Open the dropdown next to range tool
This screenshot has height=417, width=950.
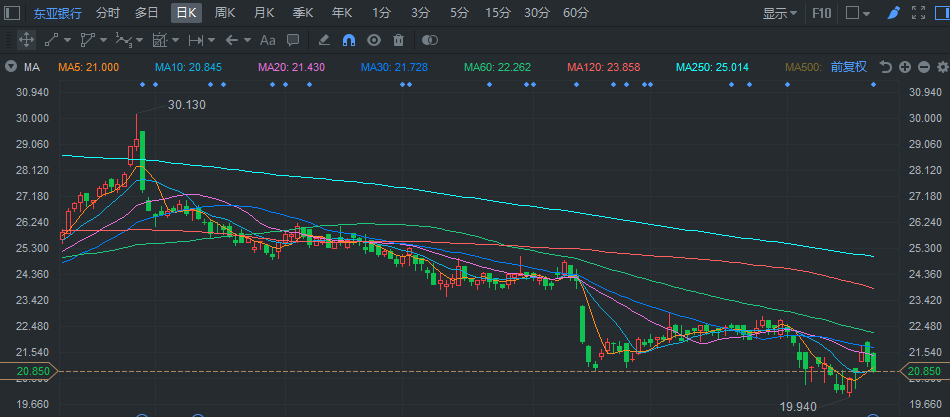point(211,40)
